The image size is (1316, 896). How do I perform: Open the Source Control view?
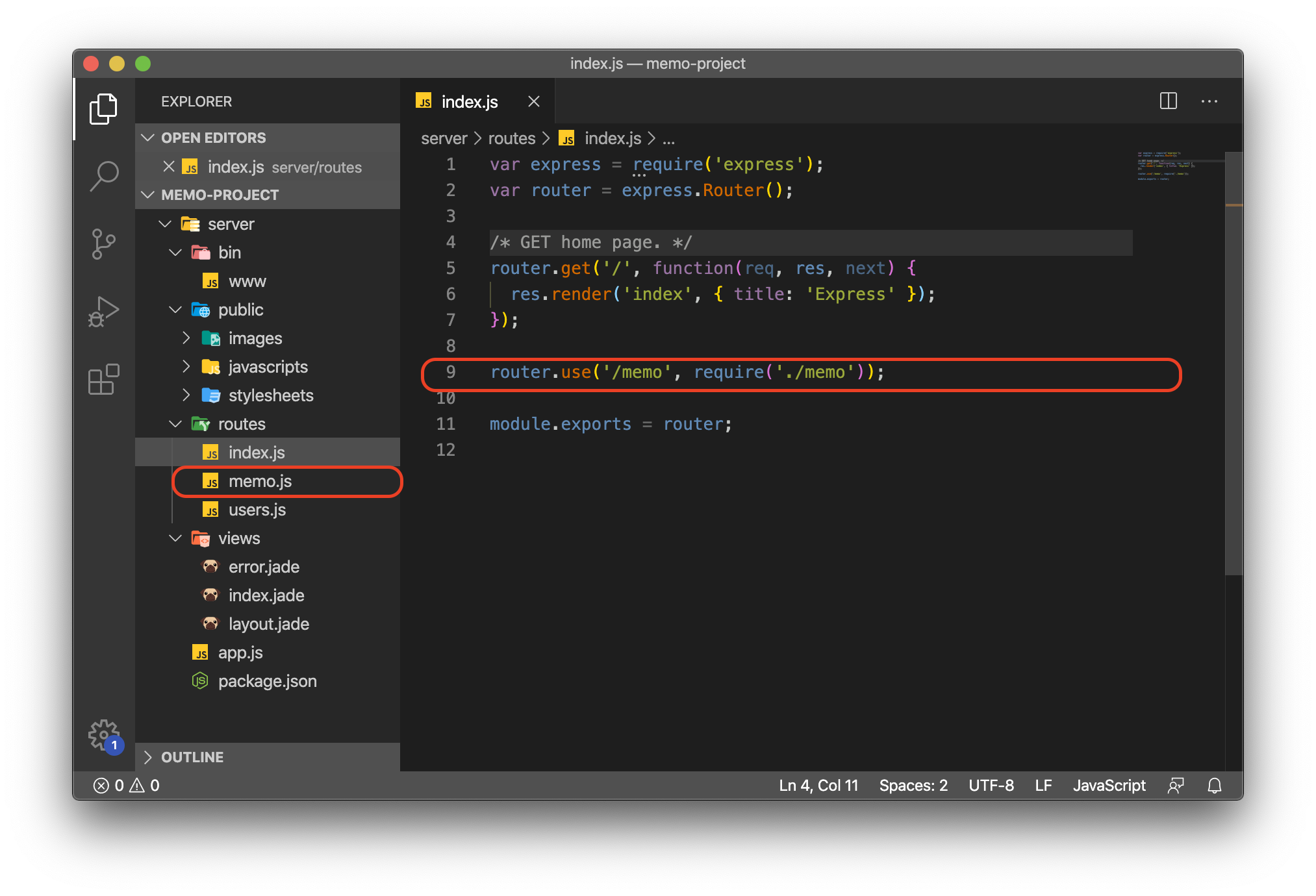coord(104,244)
